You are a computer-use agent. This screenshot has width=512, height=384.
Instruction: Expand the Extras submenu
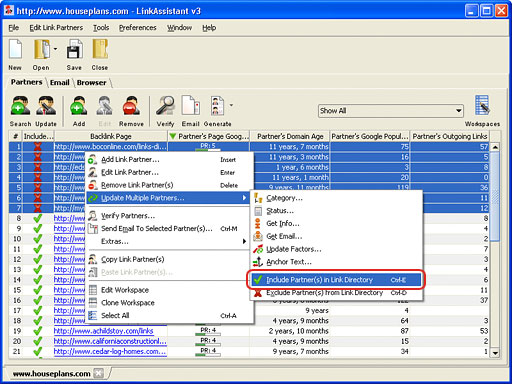pyautogui.click(x=169, y=241)
